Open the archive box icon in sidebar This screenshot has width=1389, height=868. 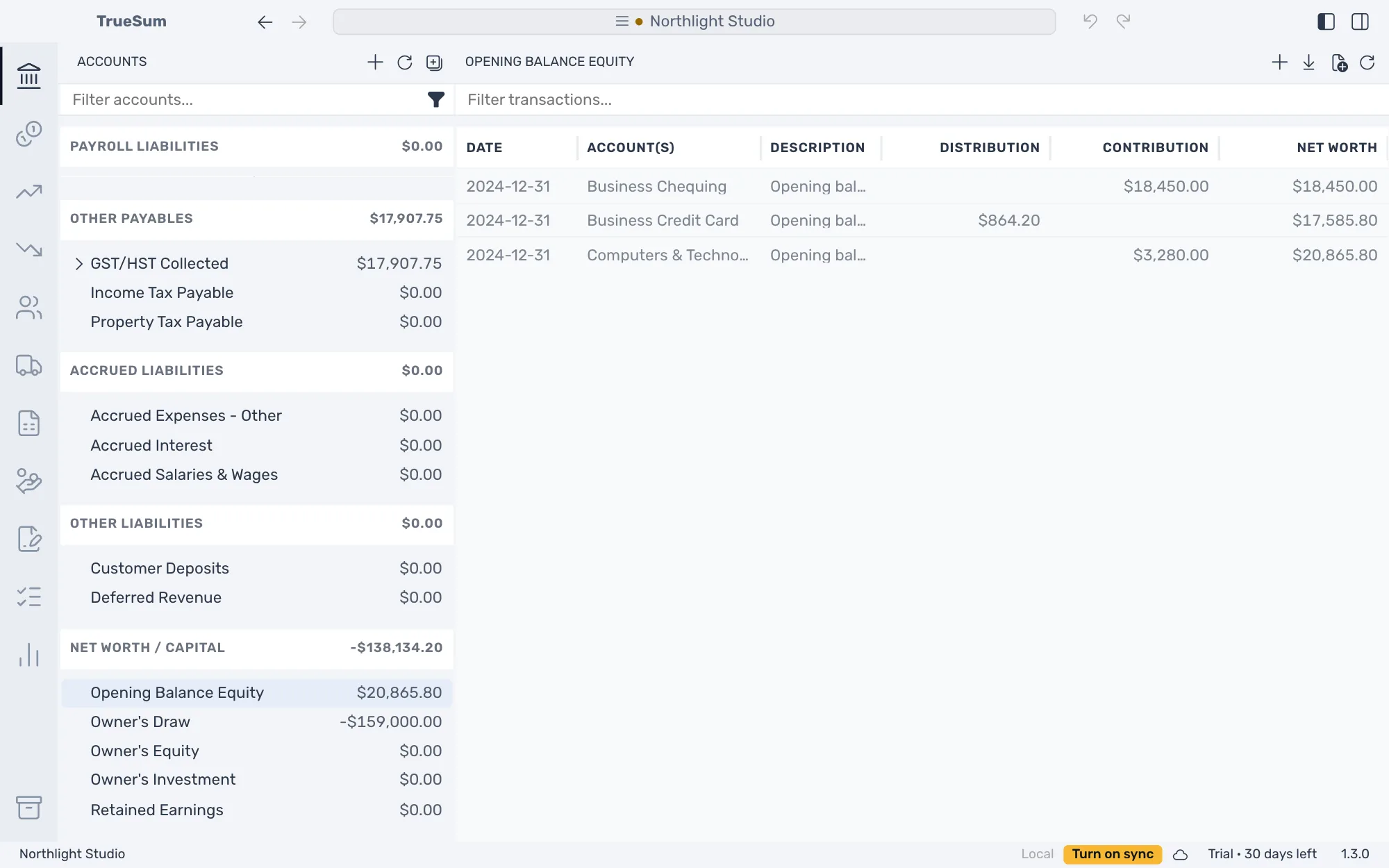[28, 808]
